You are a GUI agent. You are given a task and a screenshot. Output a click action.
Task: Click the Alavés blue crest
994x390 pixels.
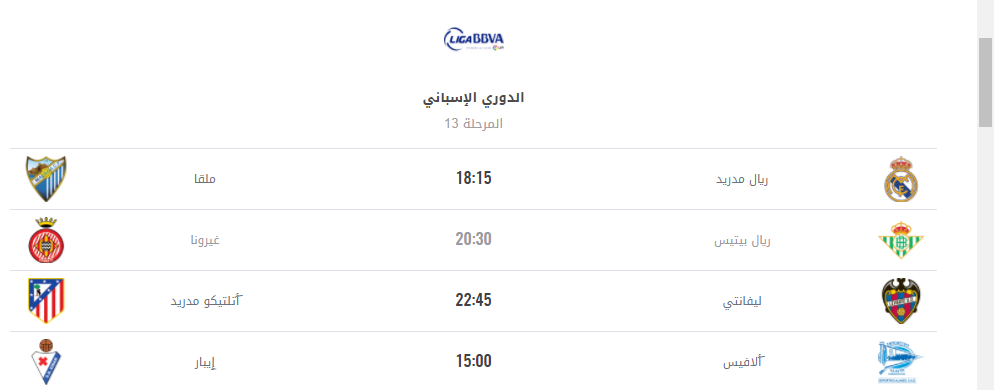point(901,362)
